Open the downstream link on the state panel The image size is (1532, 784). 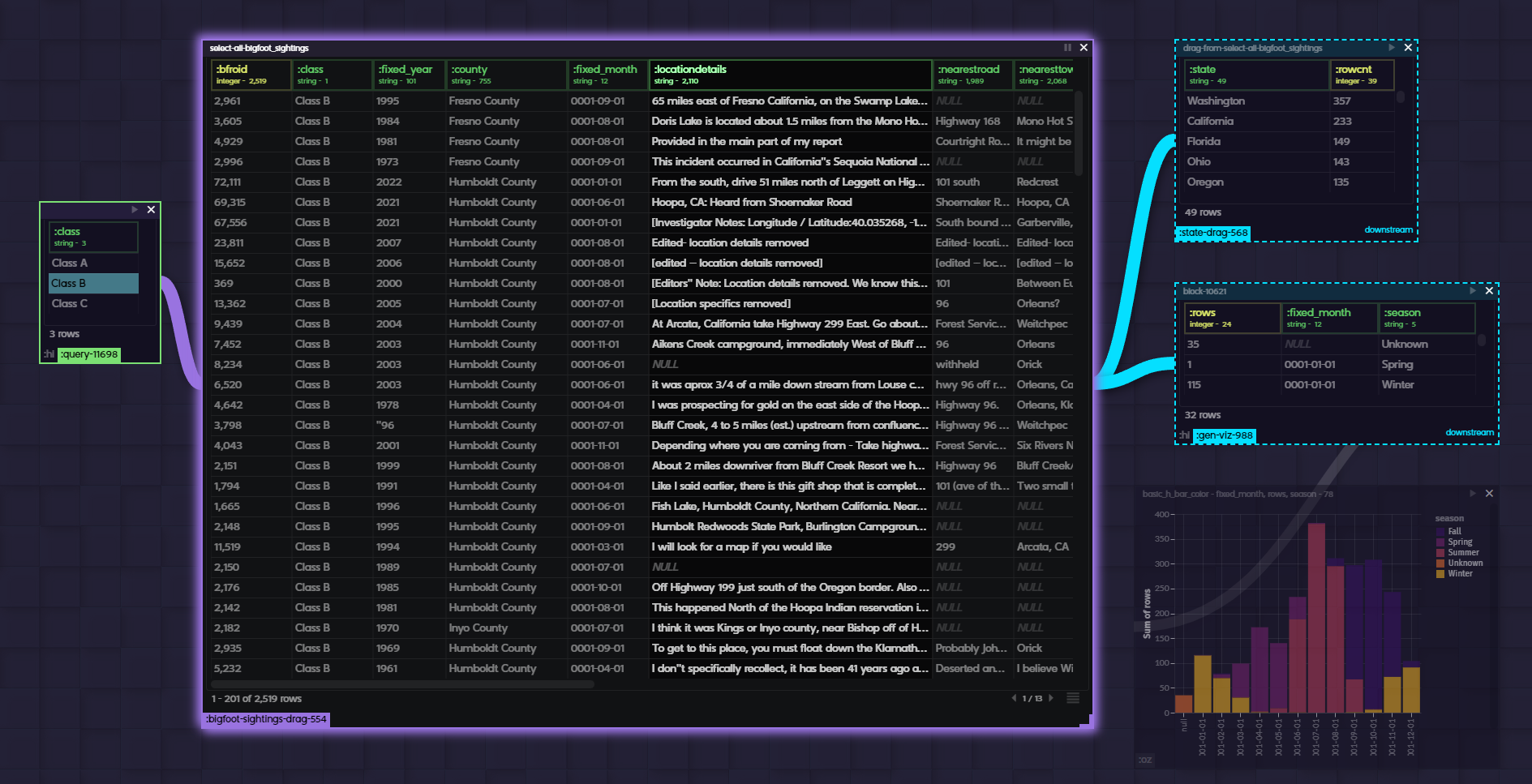click(1388, 229)
